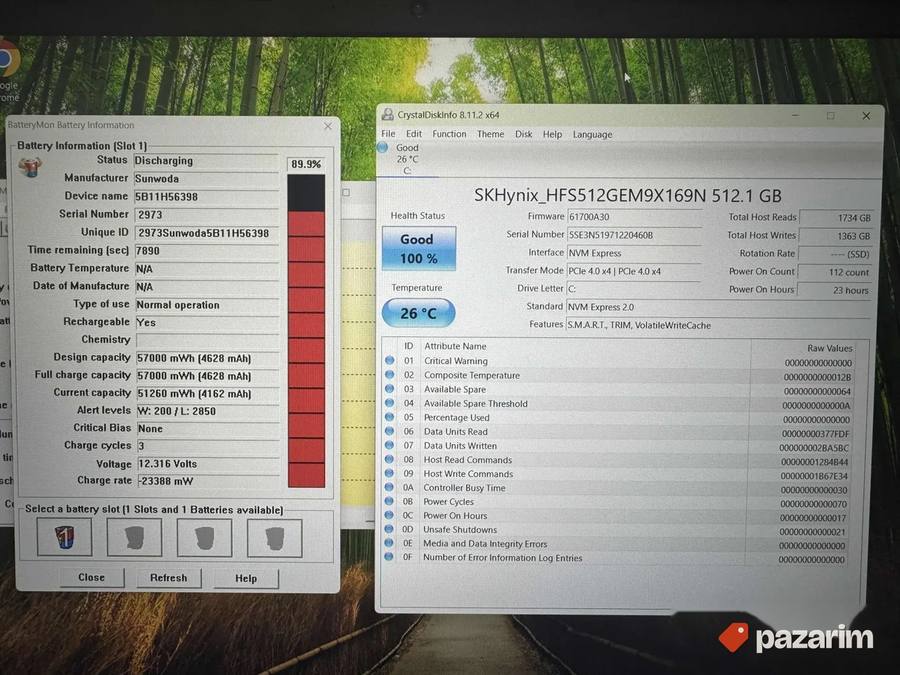Click status dot for Host Read Commands
This screenshot has width=900, height=675.
coord(390,459)
